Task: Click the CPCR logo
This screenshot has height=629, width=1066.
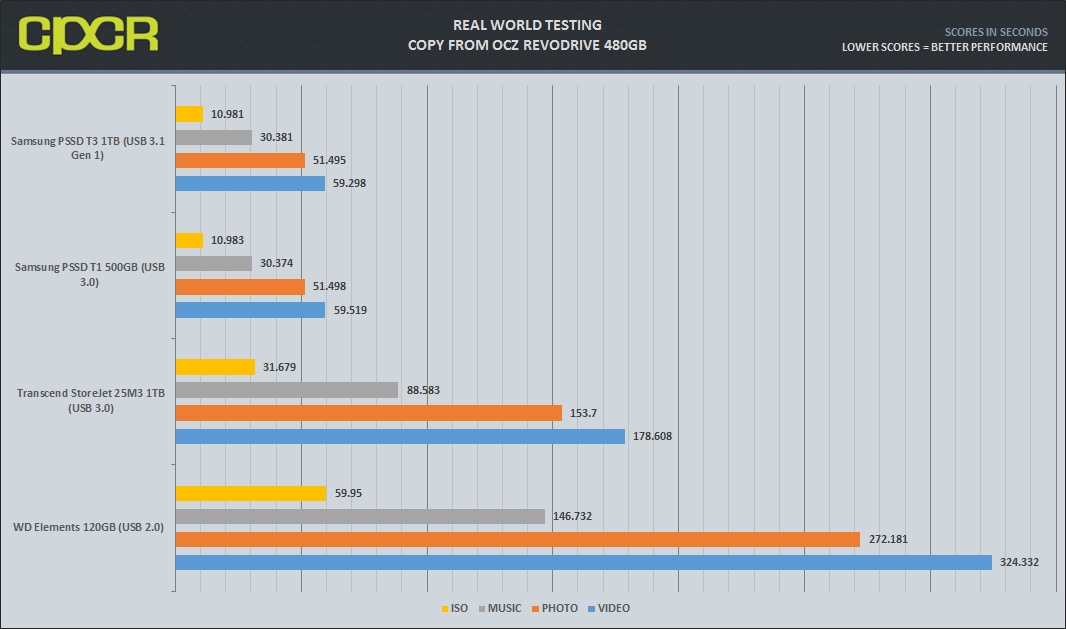Action: [x=88, y=35]
